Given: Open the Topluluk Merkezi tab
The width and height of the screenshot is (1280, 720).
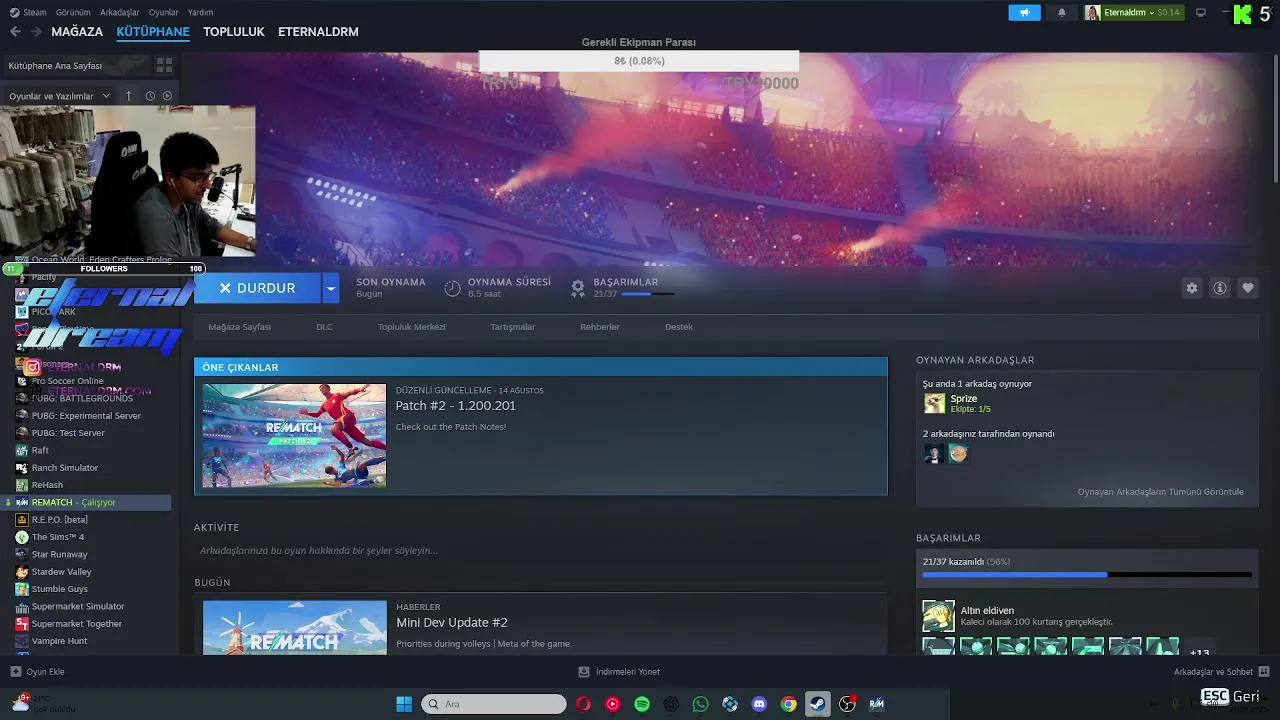Looking at the screenshot, I should click(411, 327).
